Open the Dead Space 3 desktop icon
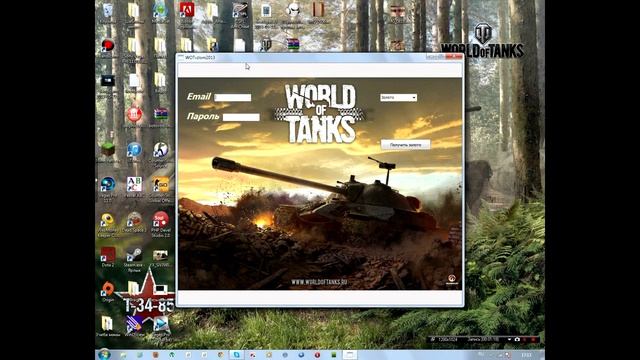Screen dimensions: 640x360 134,220
